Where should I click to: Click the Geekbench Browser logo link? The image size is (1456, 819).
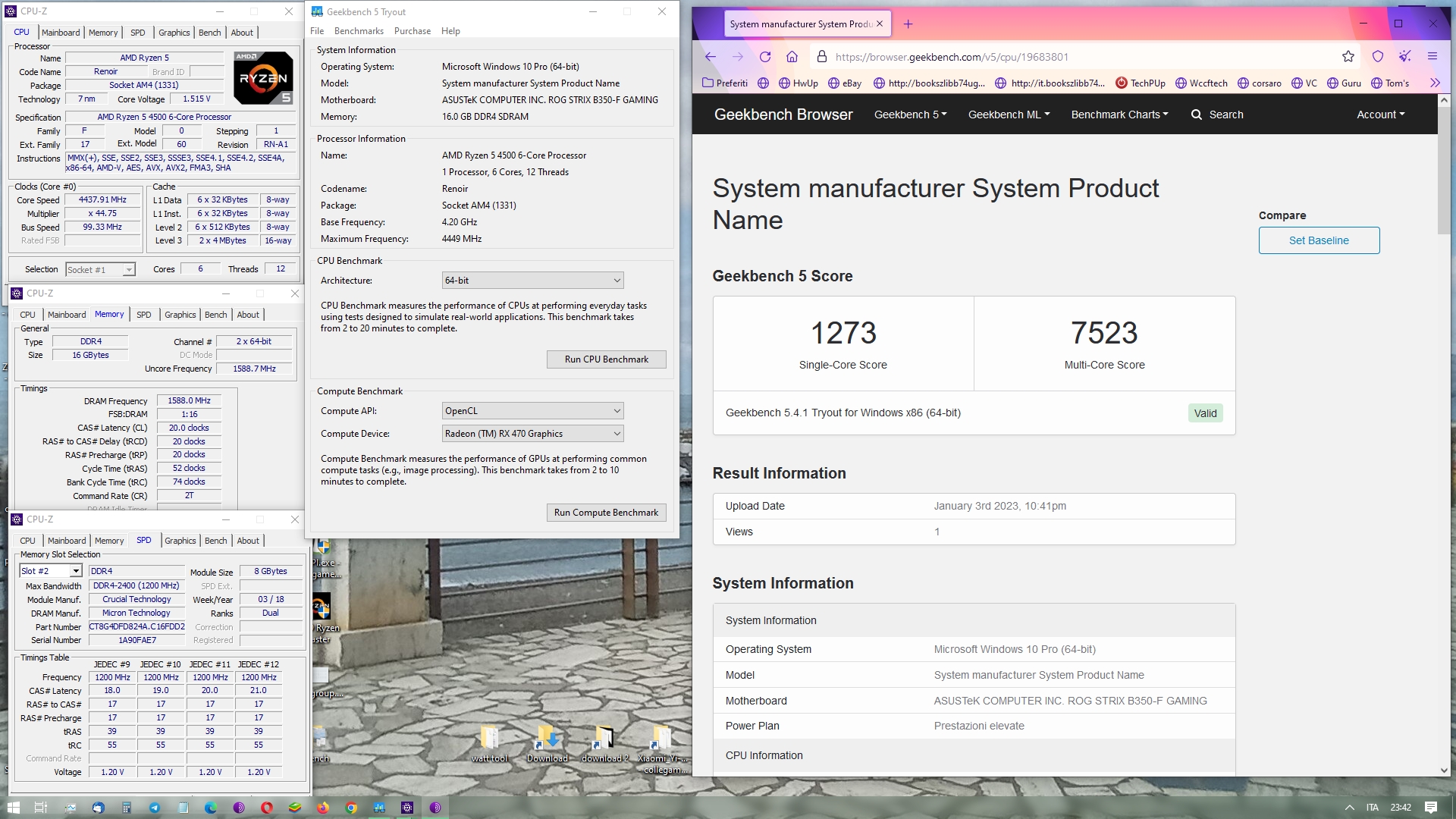[783, 115]
